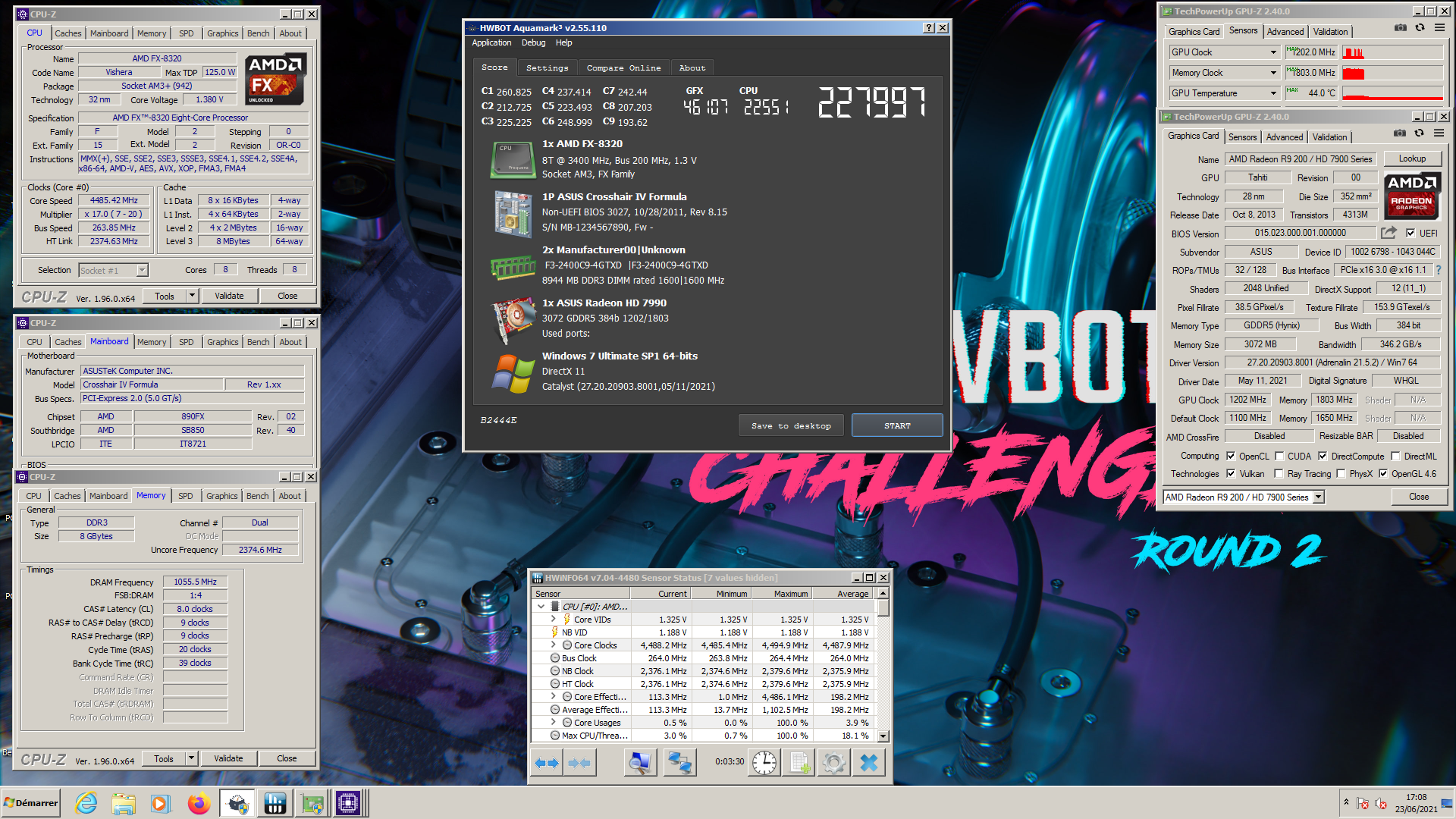
Task: Collapse CPU [#0] AMD group in HWiNFO
Action: pos(541,607)
